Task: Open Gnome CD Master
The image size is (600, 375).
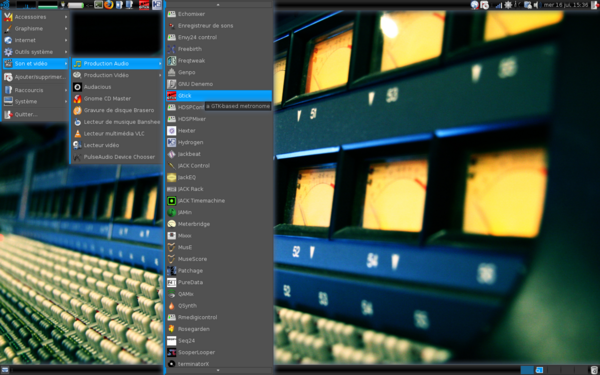Action: pos(117,99)
